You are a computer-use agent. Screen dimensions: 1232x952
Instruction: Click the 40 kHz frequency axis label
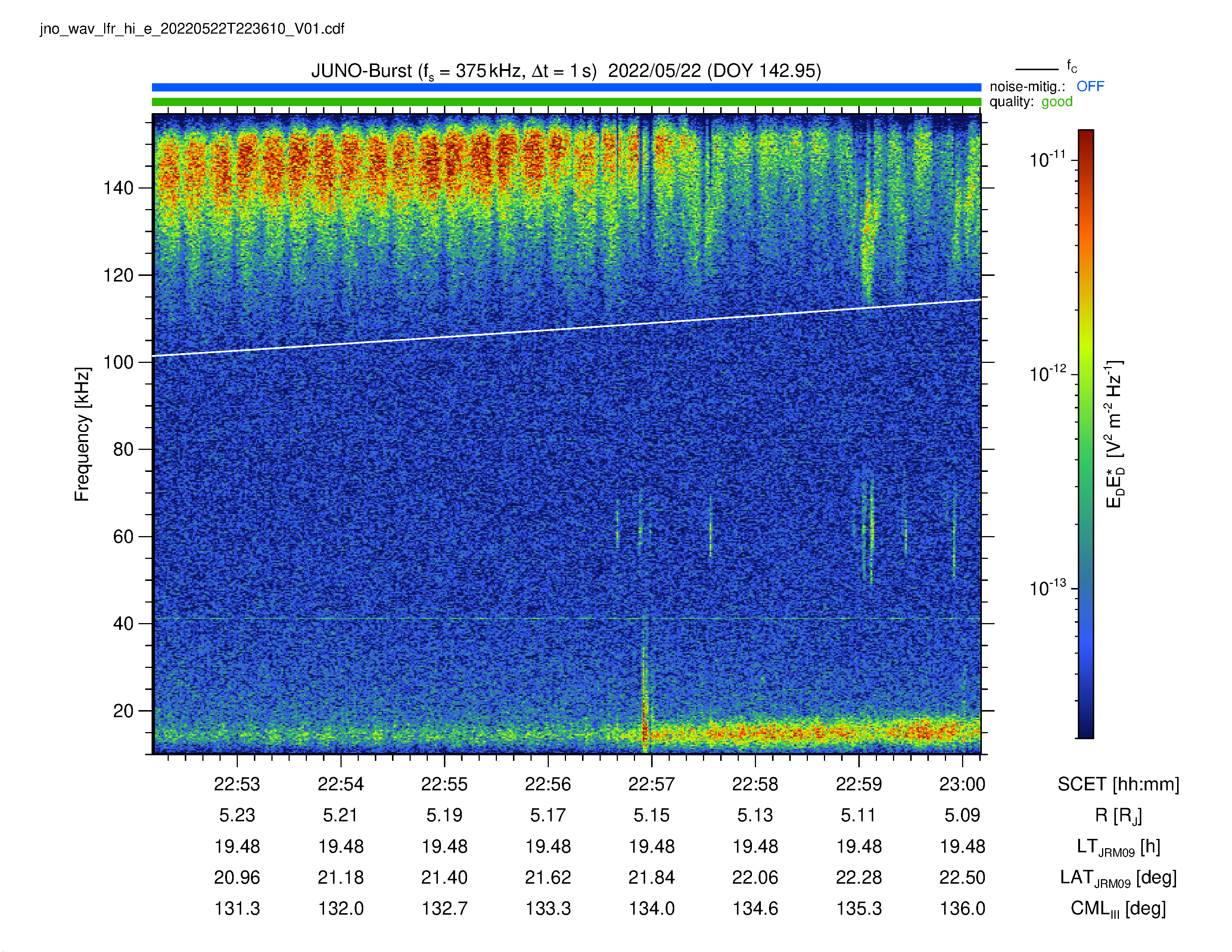point(124,624)
